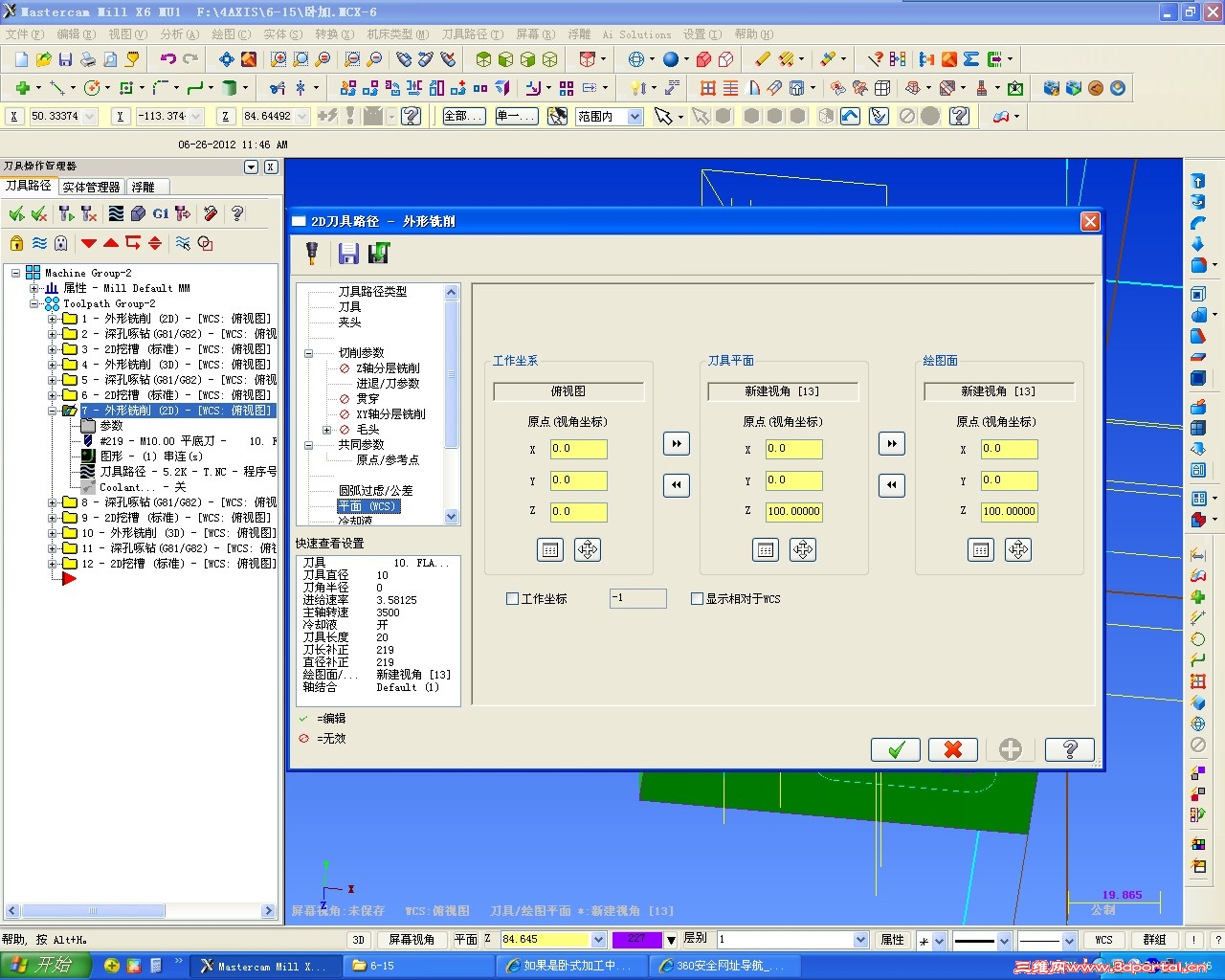The width and height of the screenshot is (1225, 980).
Task: Collapse the 切削参数 tree node in dialog
Action: pos(308,353)
